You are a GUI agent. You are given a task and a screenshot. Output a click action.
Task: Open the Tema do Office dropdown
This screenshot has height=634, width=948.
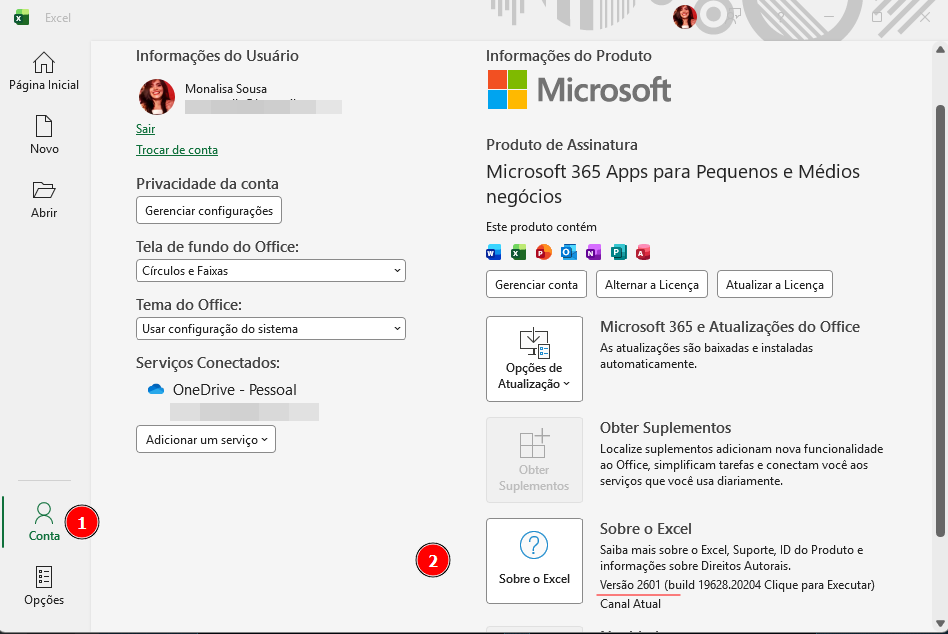271,329
